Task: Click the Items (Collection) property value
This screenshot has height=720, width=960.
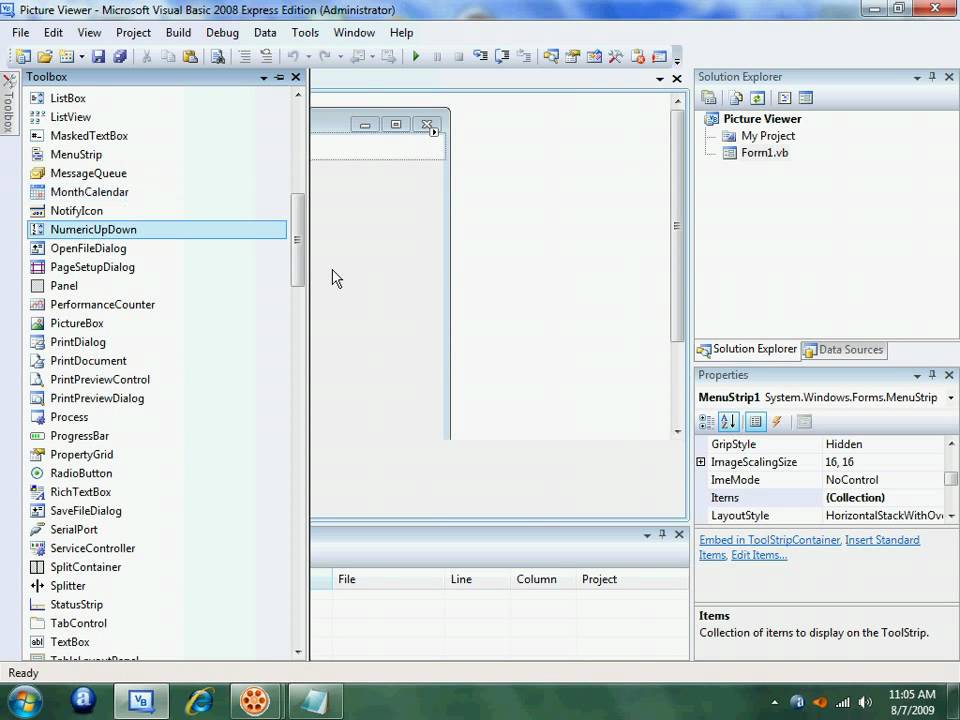Action: coord(882,498)
